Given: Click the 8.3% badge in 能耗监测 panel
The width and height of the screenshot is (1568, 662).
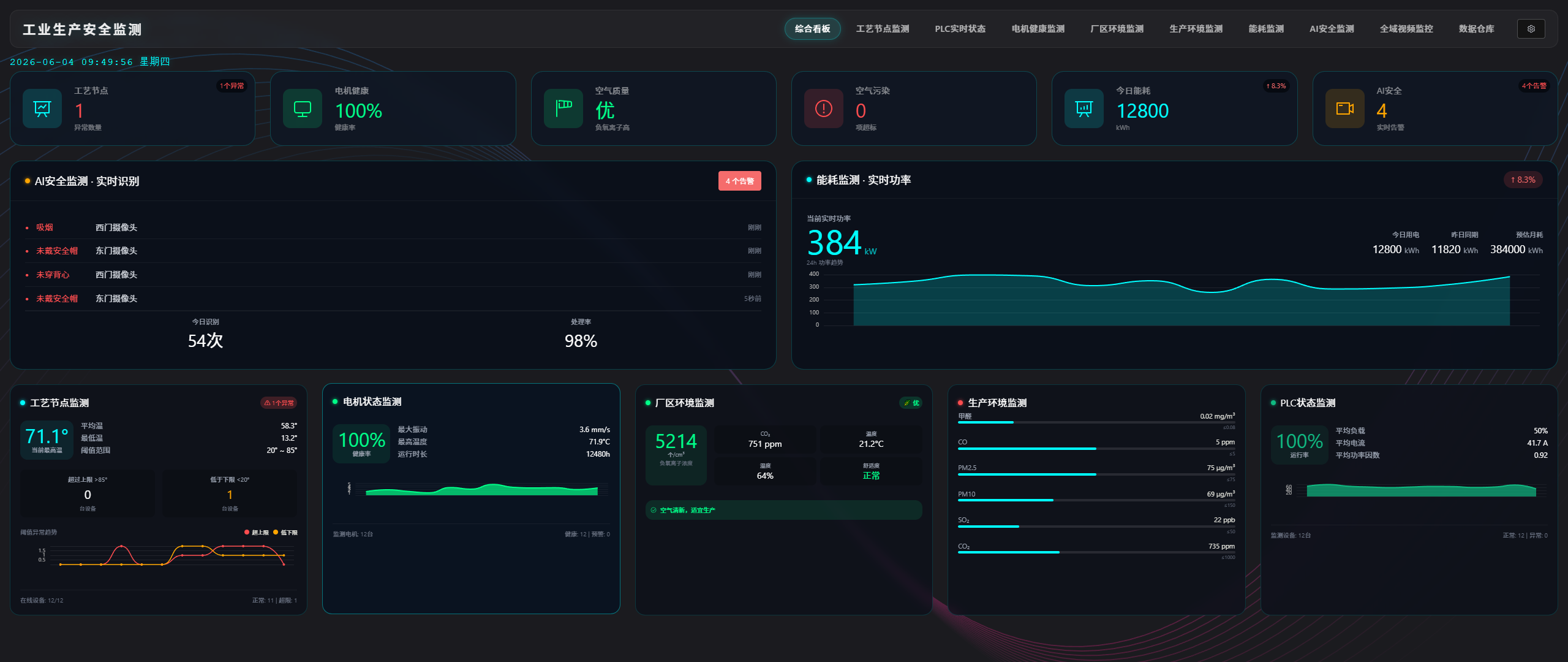Looking at the screenshot, I should (x=1523, y=180).
